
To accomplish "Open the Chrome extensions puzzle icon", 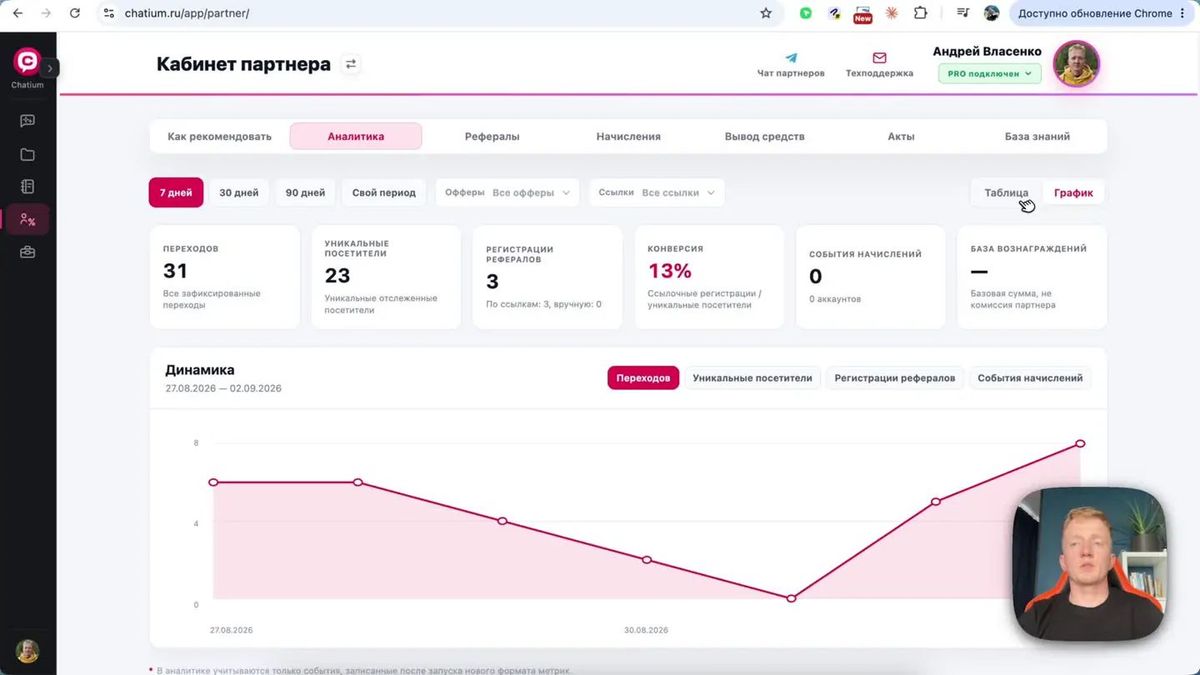I will 921,13.
